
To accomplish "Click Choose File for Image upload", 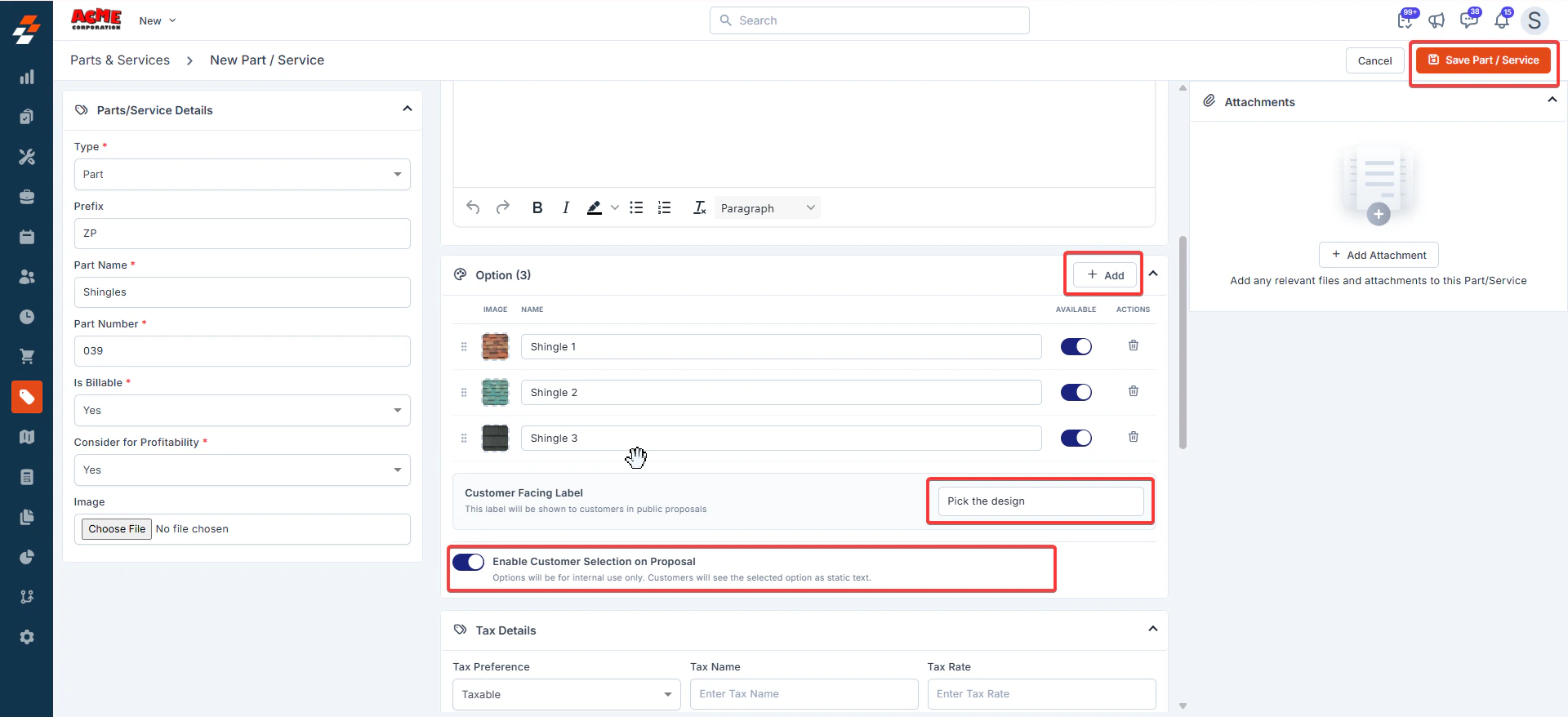I will click(x=117, y=528).
